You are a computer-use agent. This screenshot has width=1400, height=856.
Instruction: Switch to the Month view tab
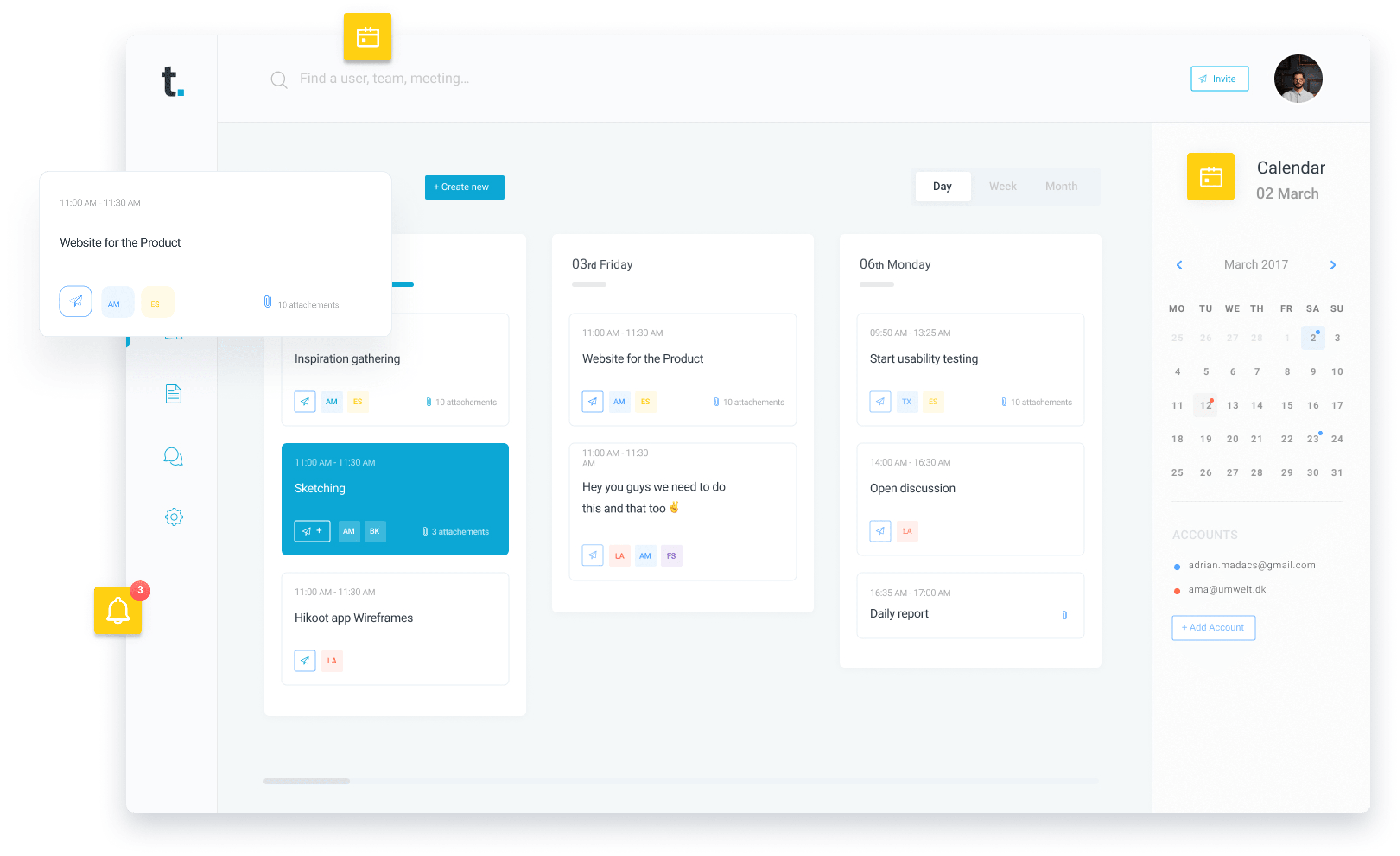click(x=1061, y=186)
